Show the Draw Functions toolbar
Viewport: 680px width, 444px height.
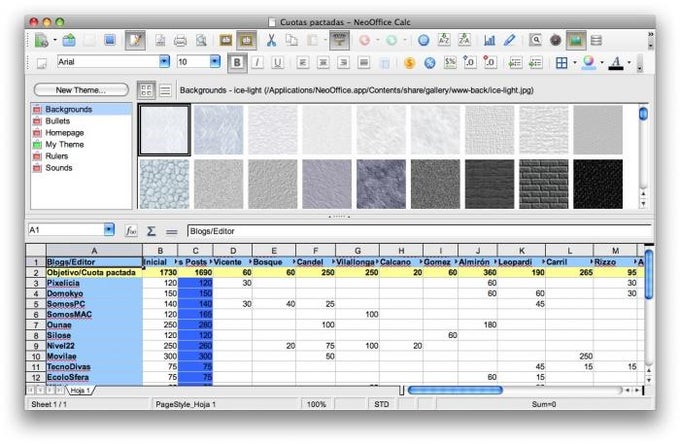[510, 40]
